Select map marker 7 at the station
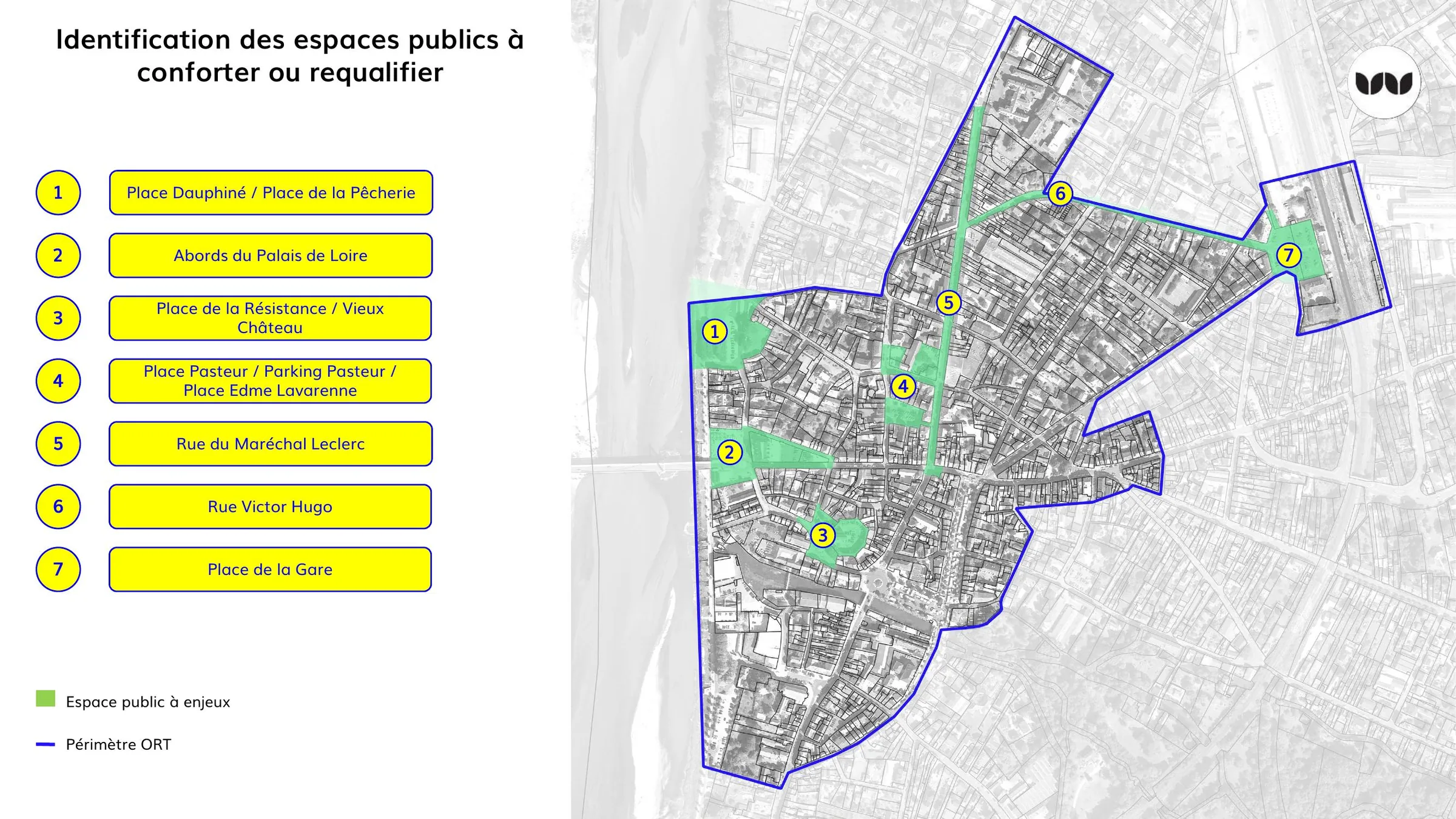The width and height of the screenshot is (1456, 819). 1289,255
